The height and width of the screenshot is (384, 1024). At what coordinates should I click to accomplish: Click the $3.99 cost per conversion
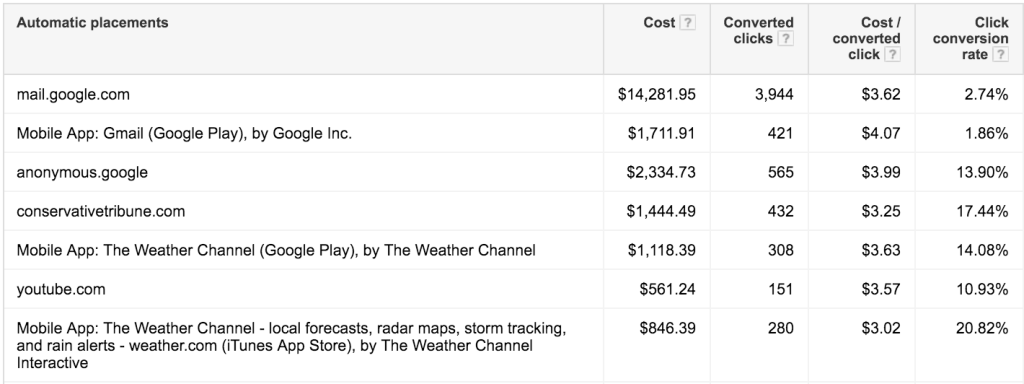tap(880, 172)
